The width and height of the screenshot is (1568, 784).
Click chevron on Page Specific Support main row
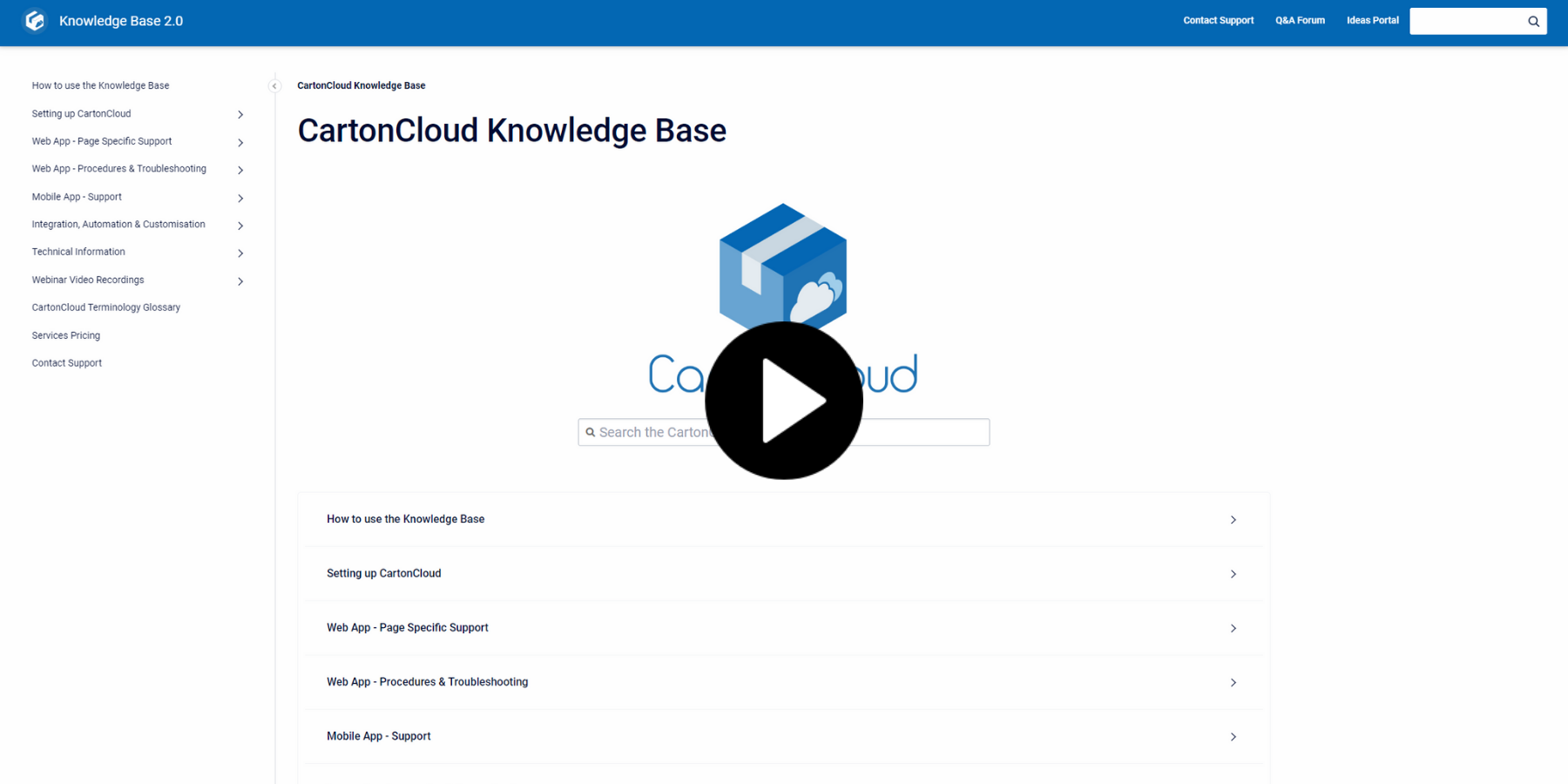[x=1233, y=628]
